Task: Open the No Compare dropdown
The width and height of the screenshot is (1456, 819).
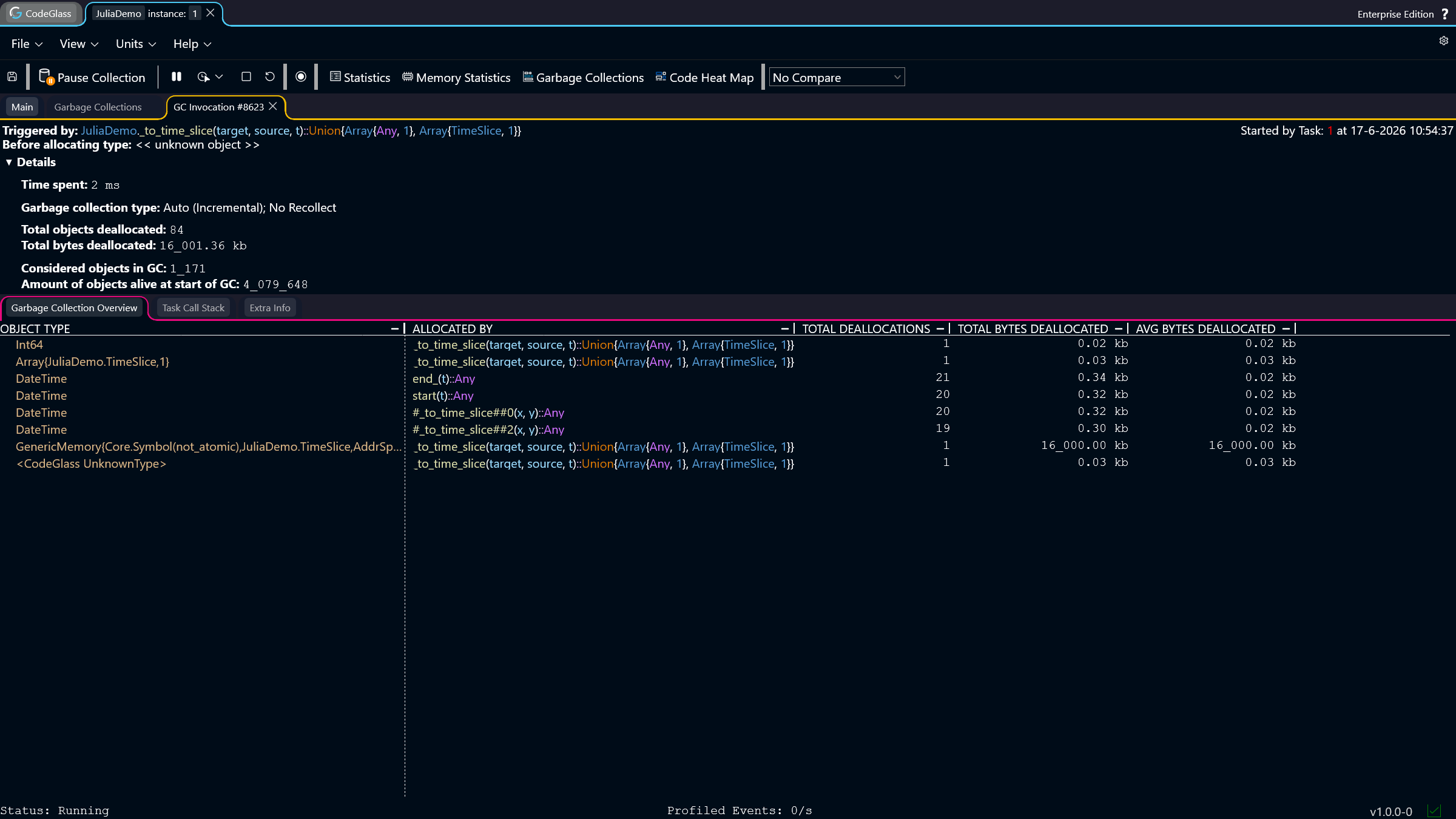Action: pos(837,78)
